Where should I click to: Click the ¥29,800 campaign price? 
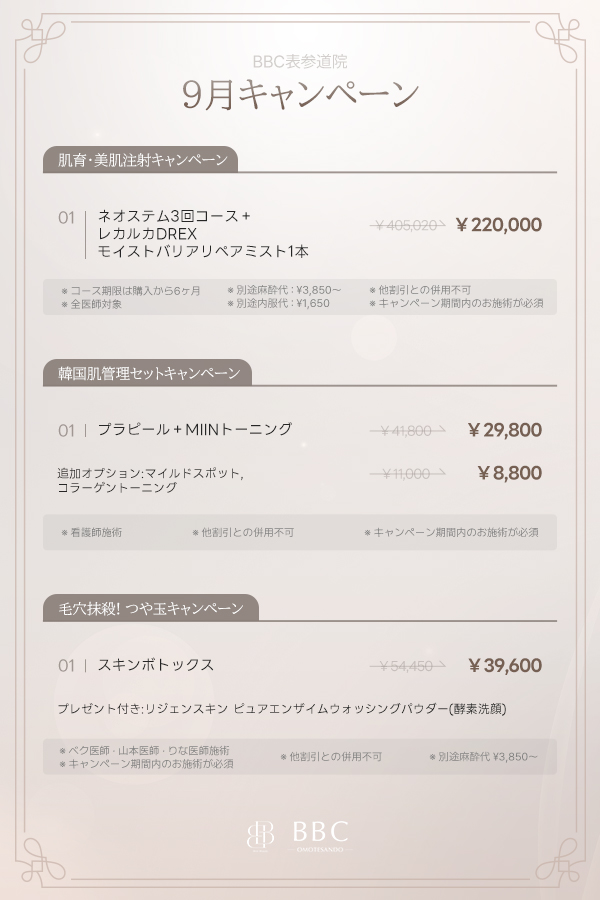[x=505, y=430]
